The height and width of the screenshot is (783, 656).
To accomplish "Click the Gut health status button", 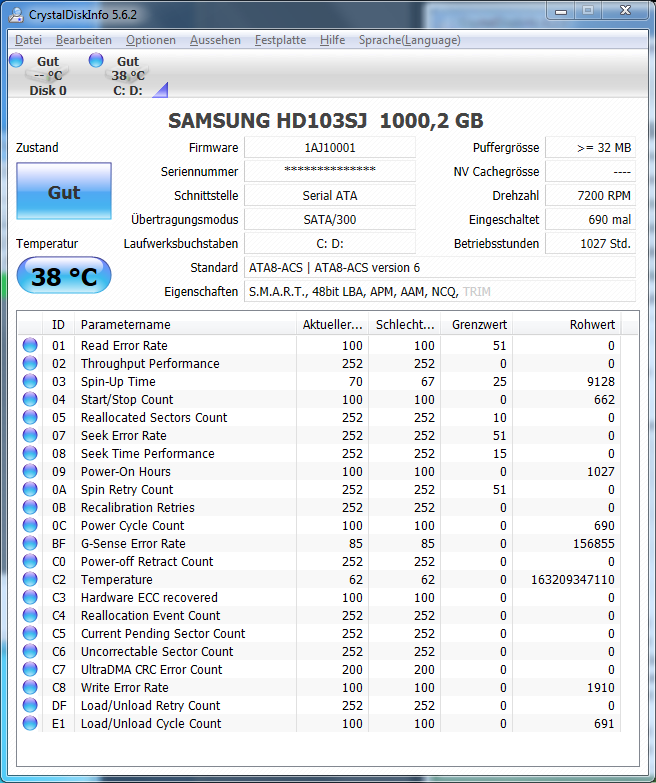I will click(x=64, y=191).
